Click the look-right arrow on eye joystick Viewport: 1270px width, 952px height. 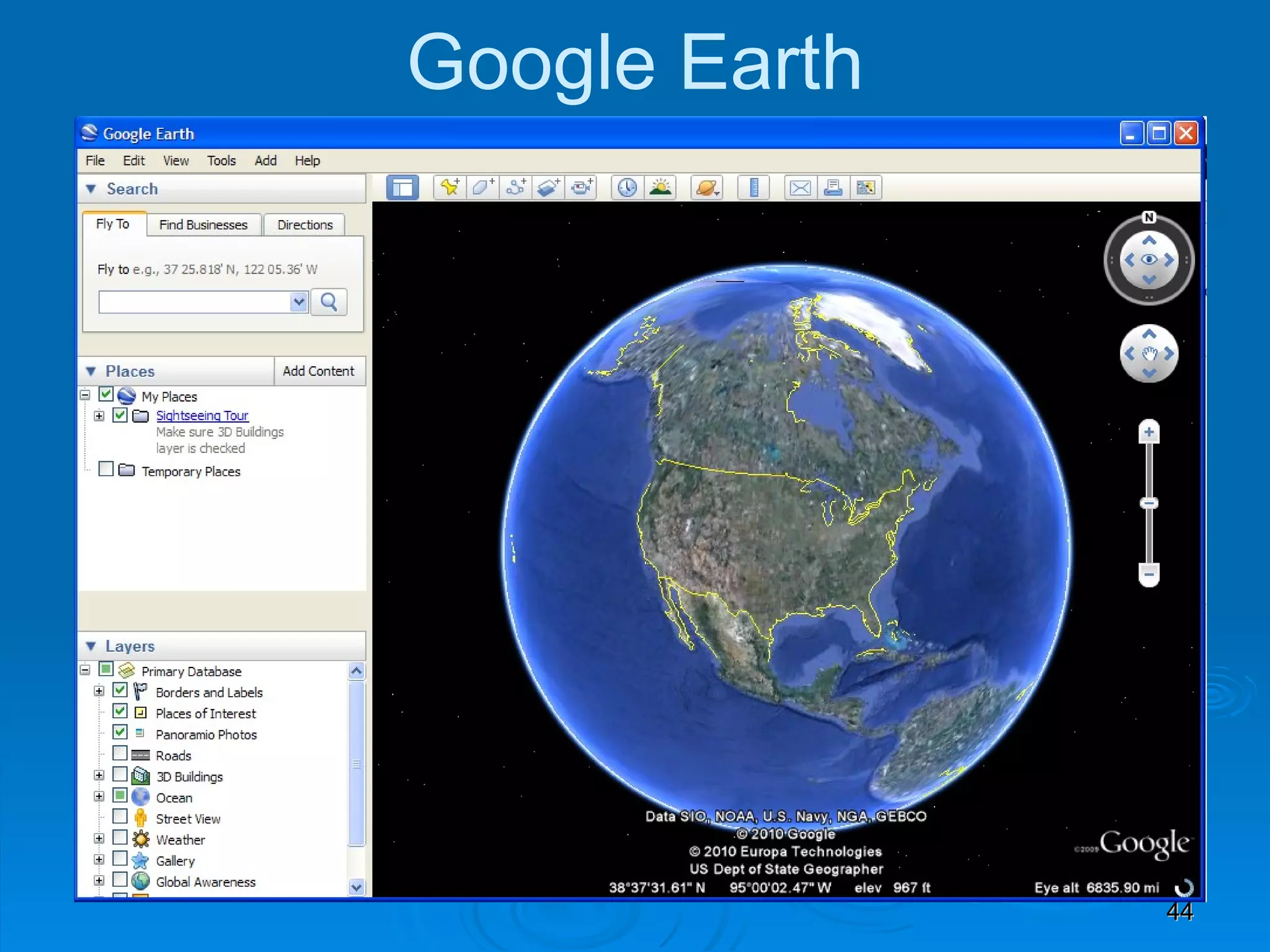tap(1170, 260)
